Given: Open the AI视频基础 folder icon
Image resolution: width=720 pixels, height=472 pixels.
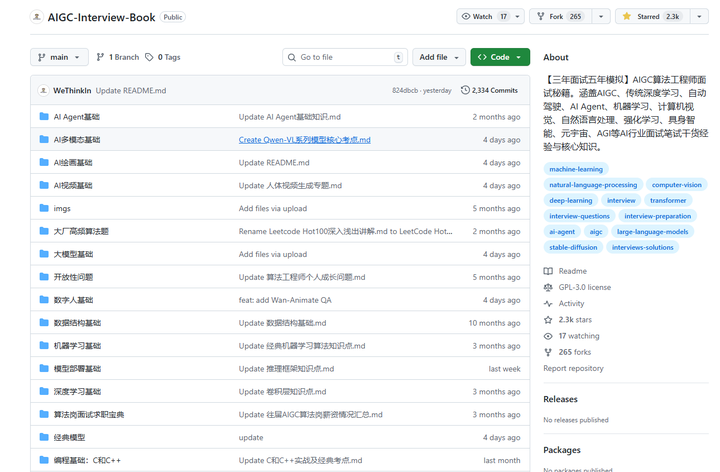Looking at the screenshot, I should 44,185.
